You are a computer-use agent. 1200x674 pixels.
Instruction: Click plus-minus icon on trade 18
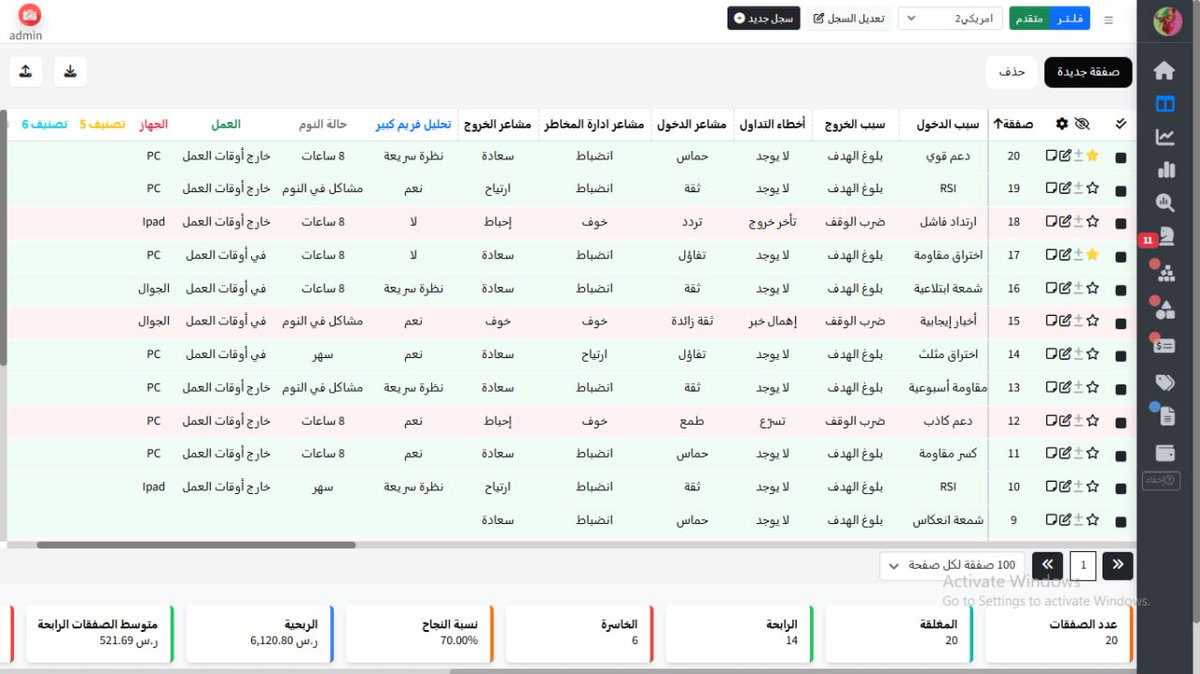tap(1078, 222)
